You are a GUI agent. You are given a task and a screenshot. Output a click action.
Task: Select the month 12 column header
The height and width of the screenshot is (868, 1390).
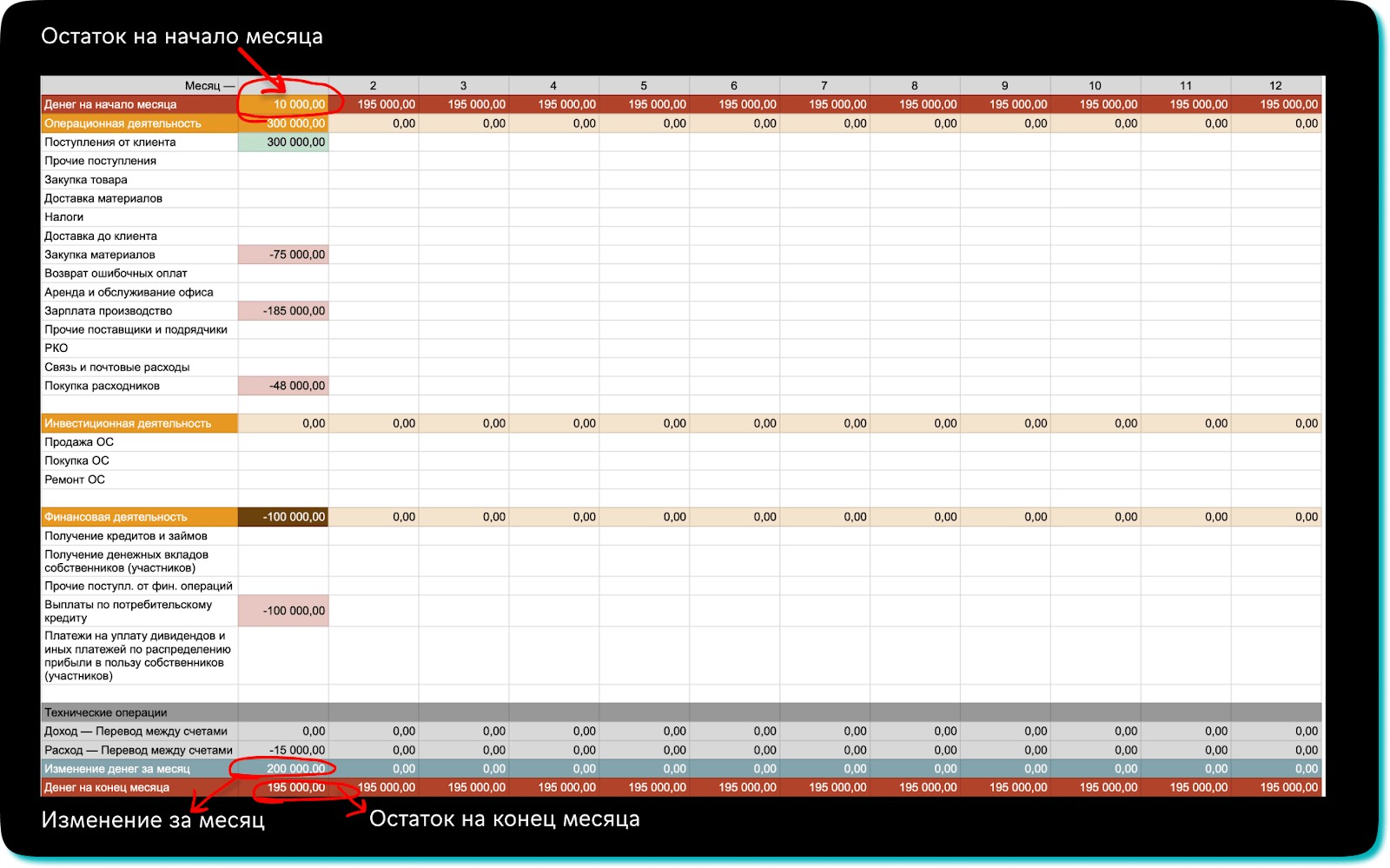point(1275,85)
